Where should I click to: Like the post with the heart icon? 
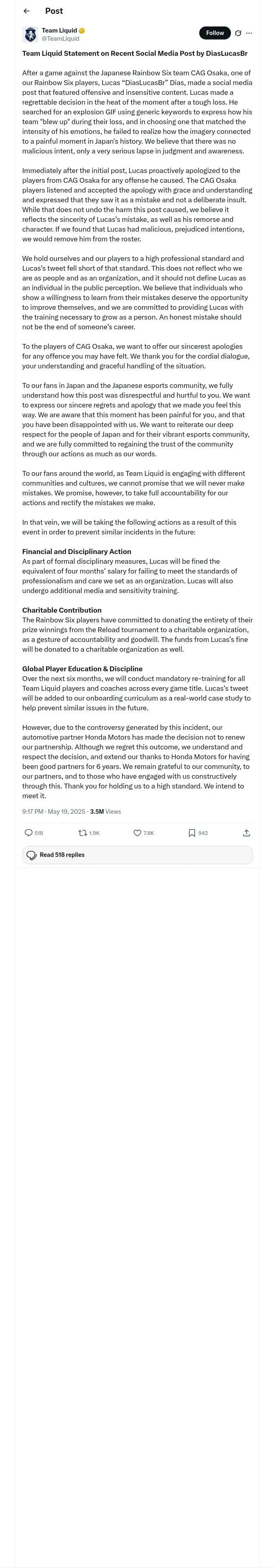[x=137, y=833]
